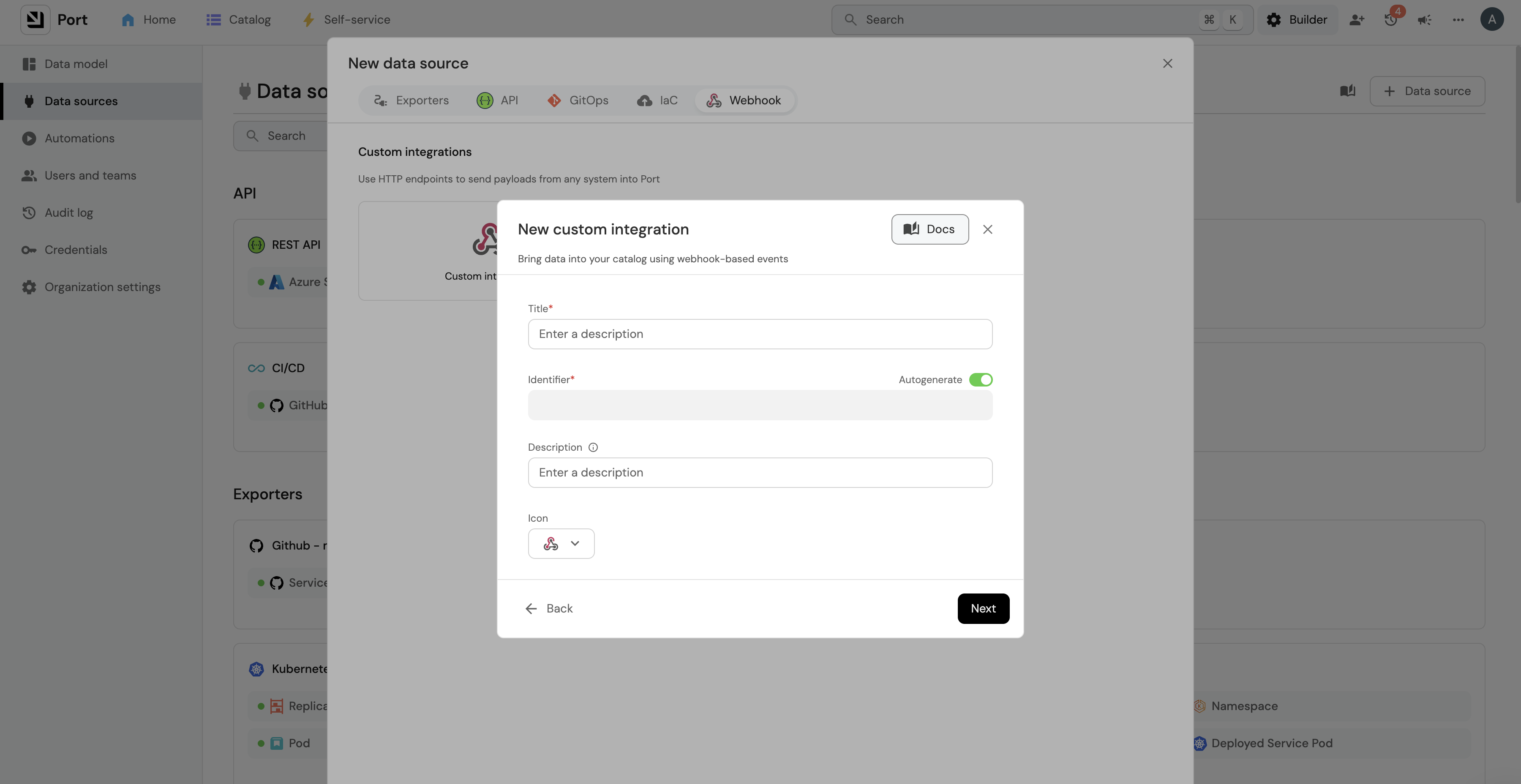The width and height of the screenshot is (1521, 784).
Task: Click the Title input field
Action: [760, 334]
